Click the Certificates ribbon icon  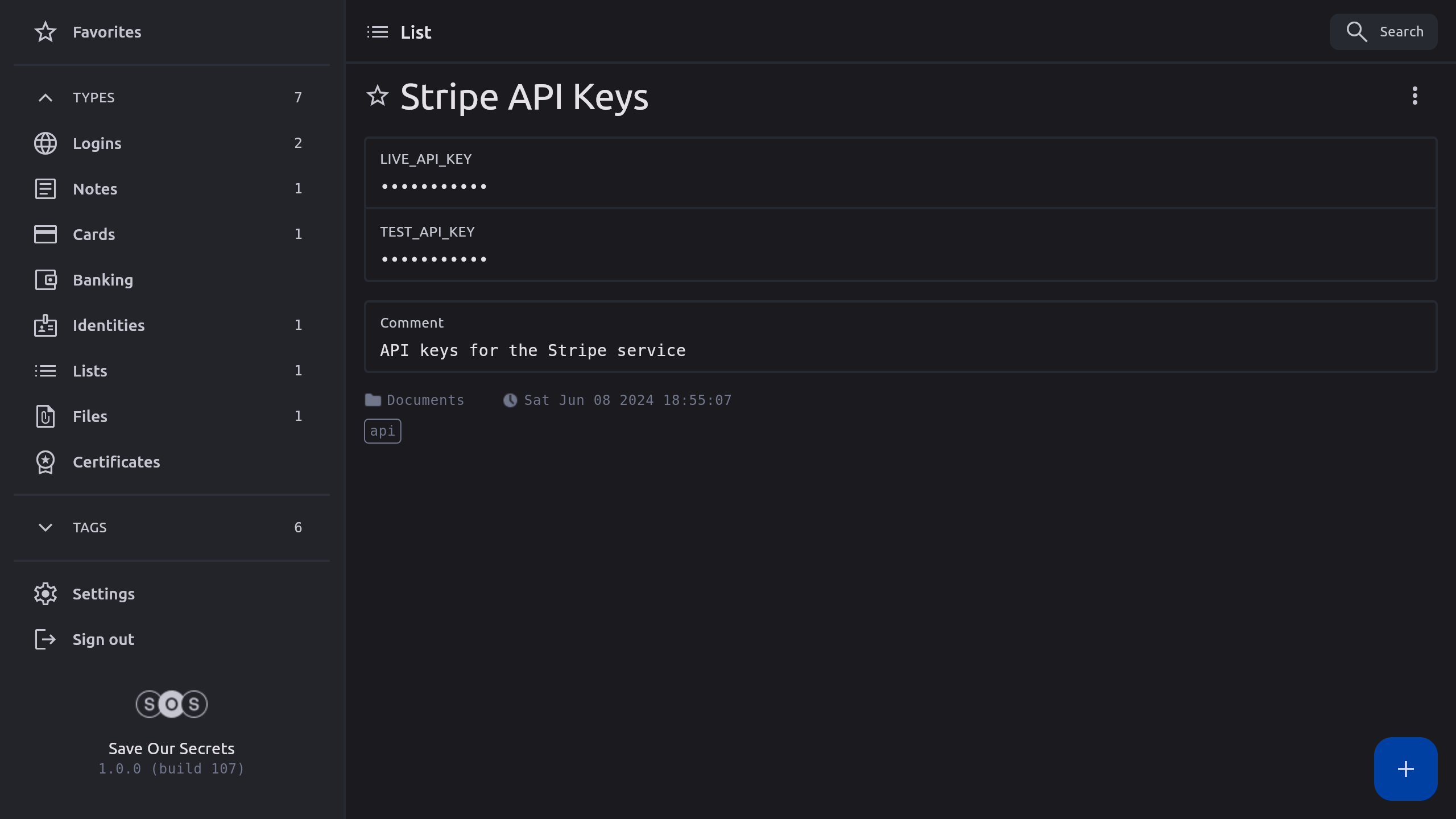[45, 462]
